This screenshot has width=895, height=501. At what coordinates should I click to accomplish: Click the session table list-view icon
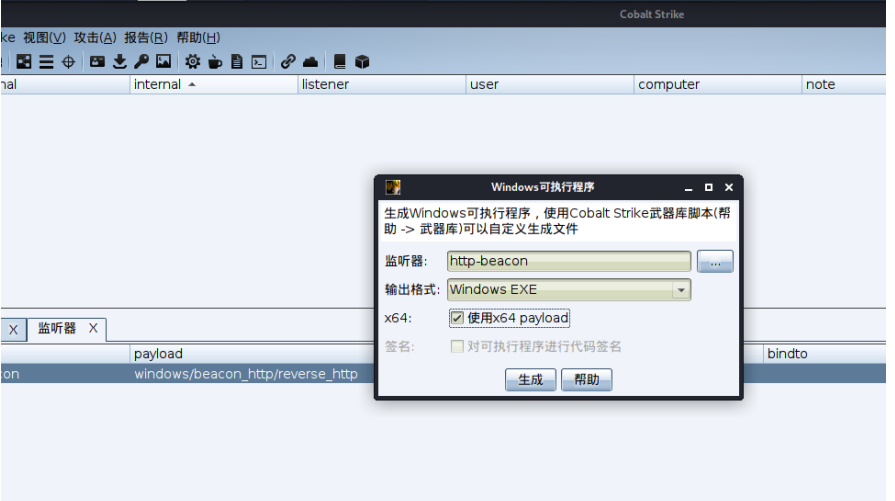coord(46,62)
